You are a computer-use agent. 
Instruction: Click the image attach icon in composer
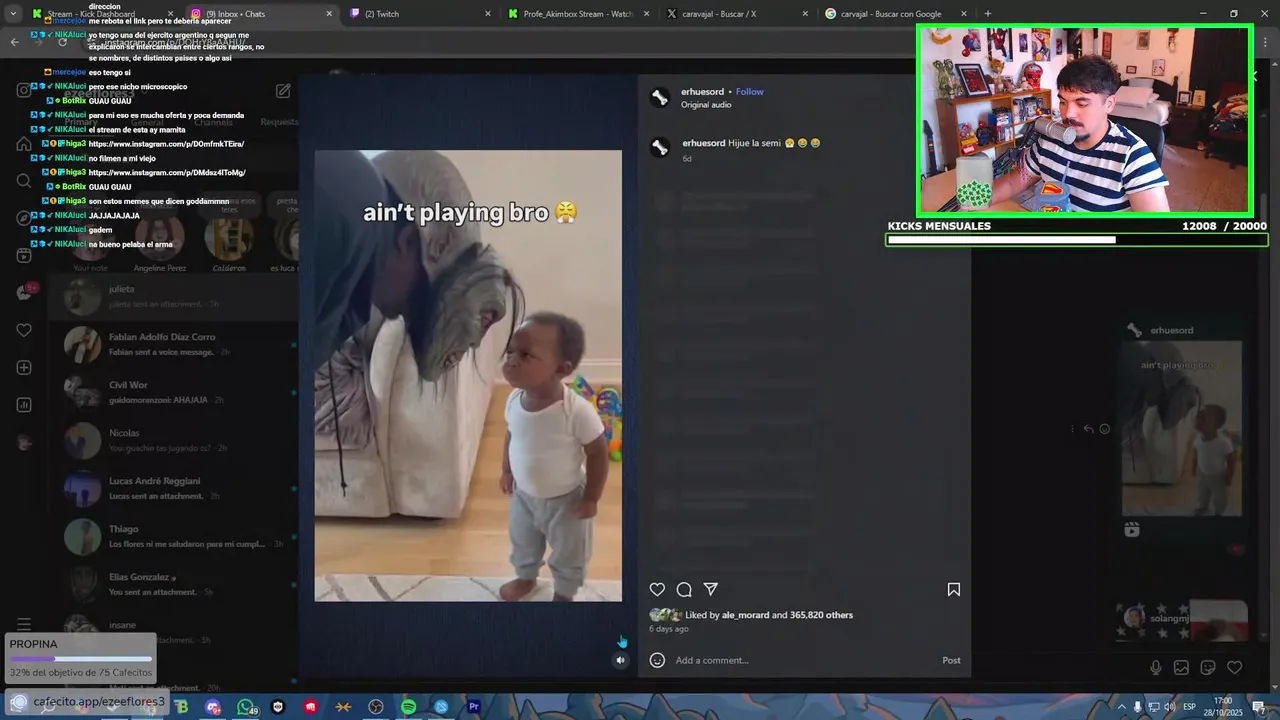[x=1181, y=667]
